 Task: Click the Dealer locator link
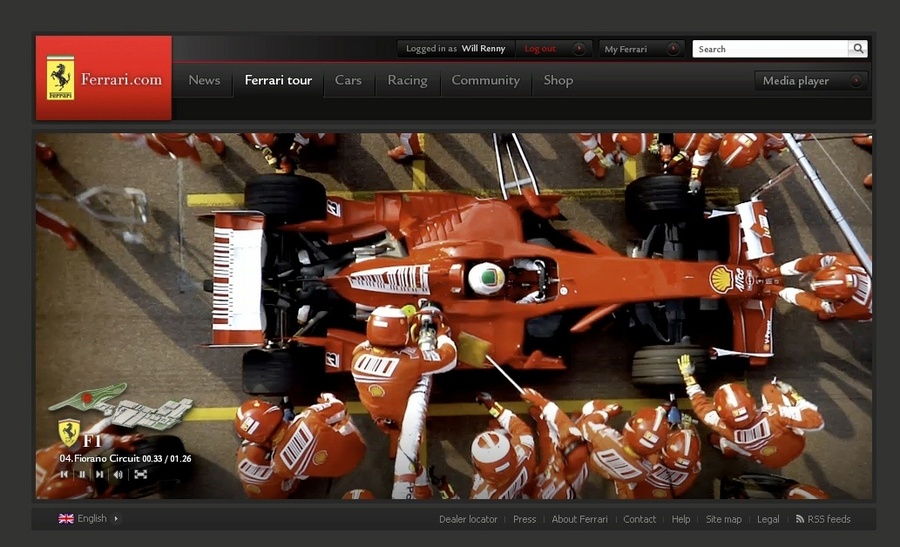(468, 519)
